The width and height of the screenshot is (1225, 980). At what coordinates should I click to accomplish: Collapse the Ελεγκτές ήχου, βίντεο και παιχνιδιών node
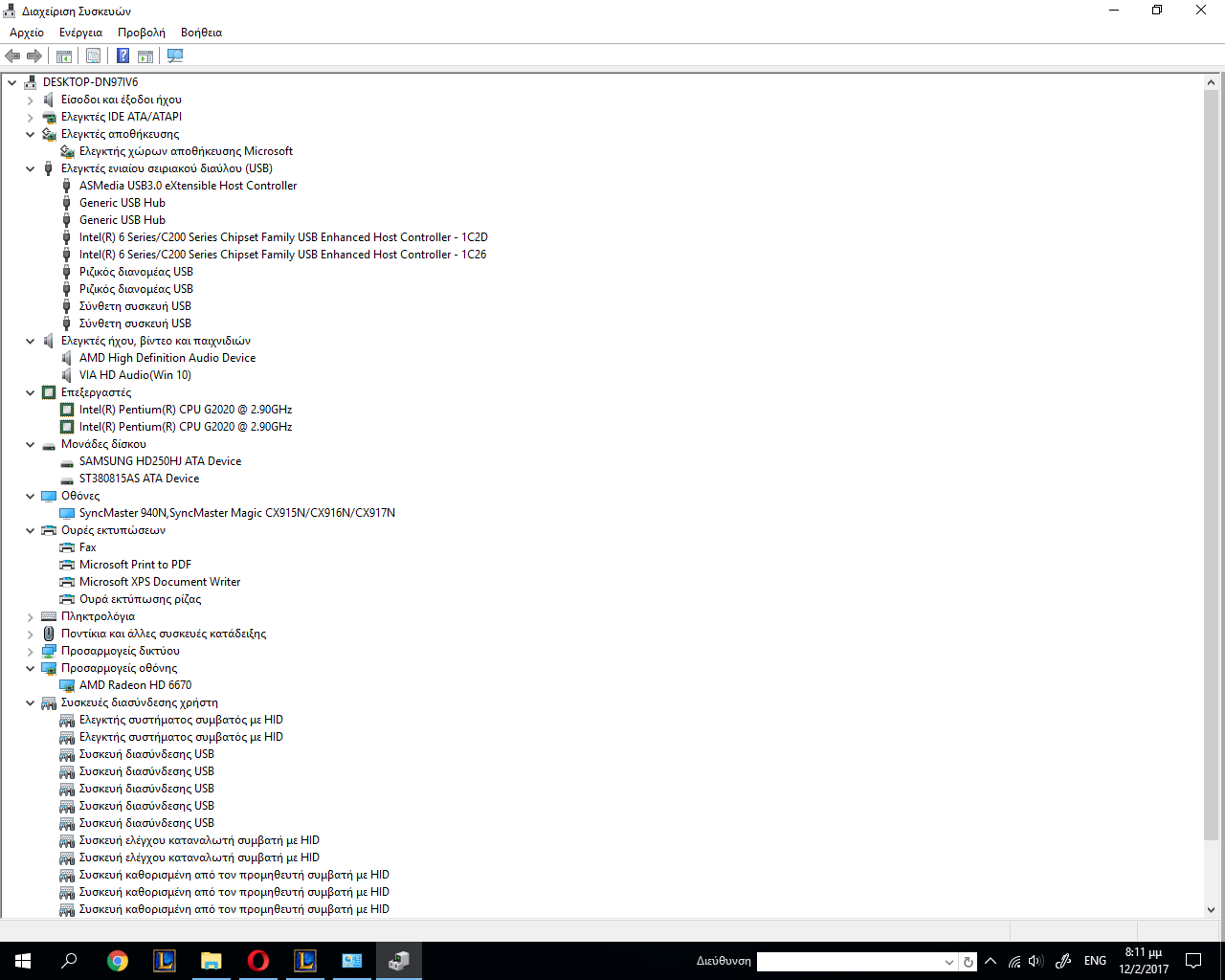31,341
